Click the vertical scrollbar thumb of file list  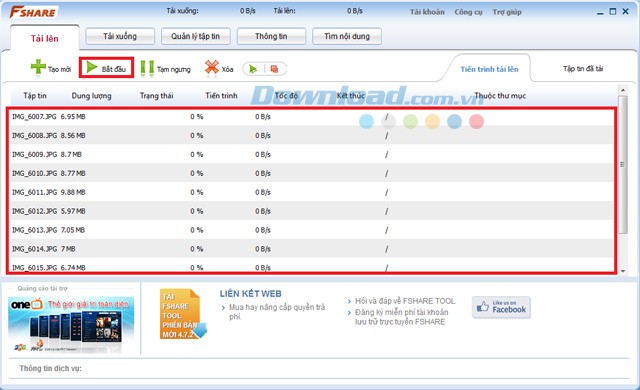(623, 164)
